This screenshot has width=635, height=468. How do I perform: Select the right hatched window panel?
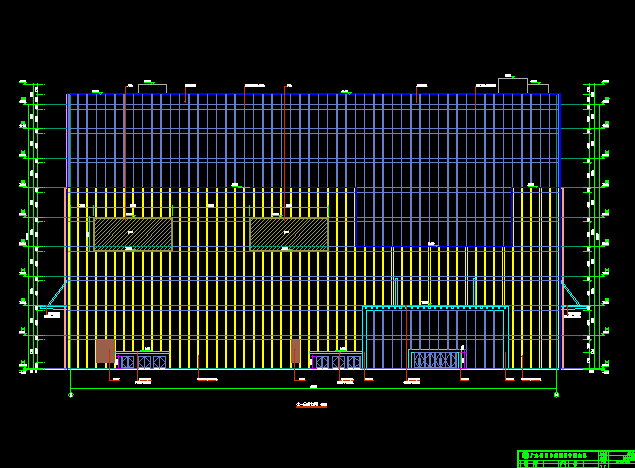288,233
